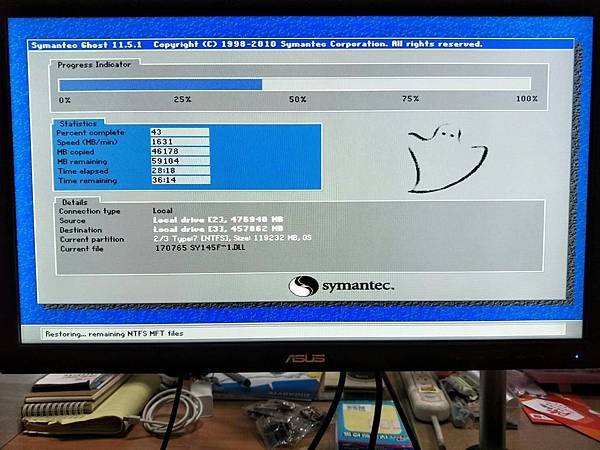Click the Current file label

pyautogui.click(x=82, y=249)
